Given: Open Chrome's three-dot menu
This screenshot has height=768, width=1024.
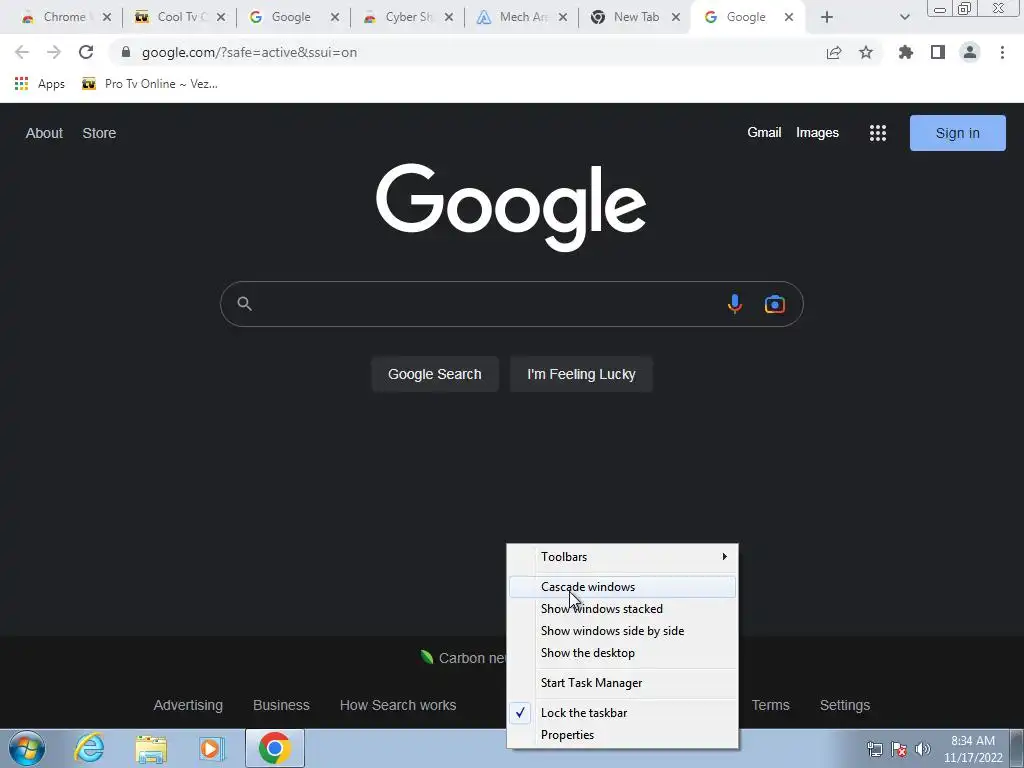Looking at the screenshot, I should pos(1002,52).
